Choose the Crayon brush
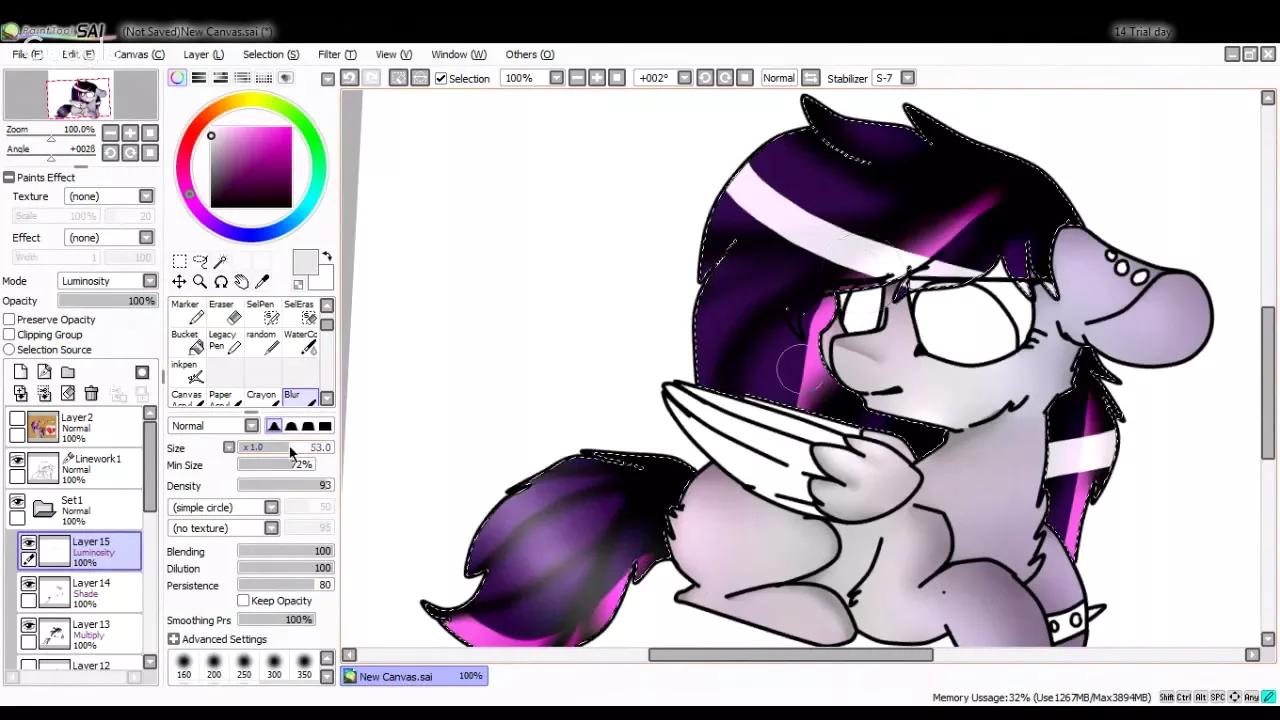This screenshot has height=720, width=1280. click(x=262, y=397)
